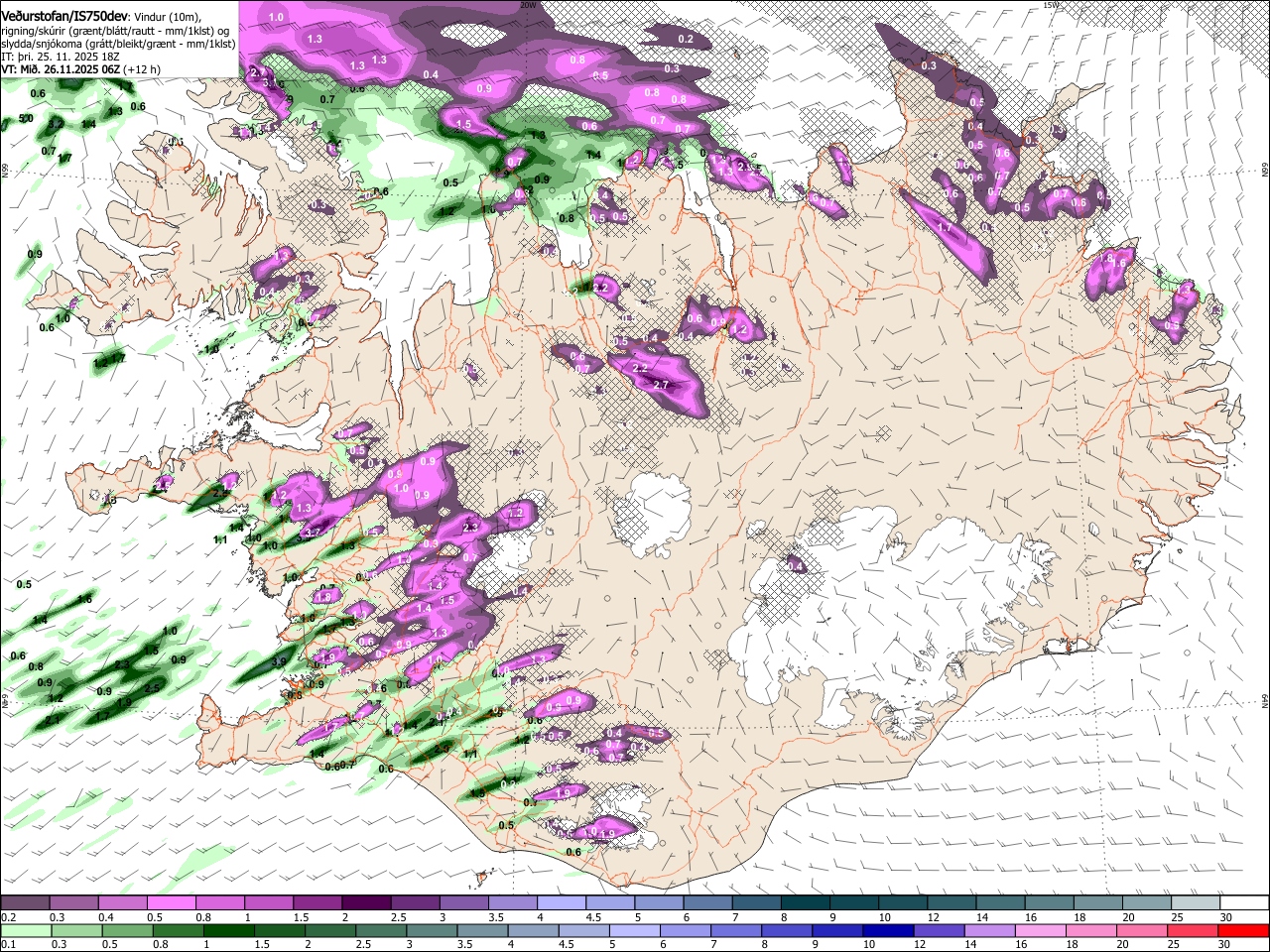Click the Veðurstofan/IS750dev title text
The image size is (1270, 952).
[64, 16]
